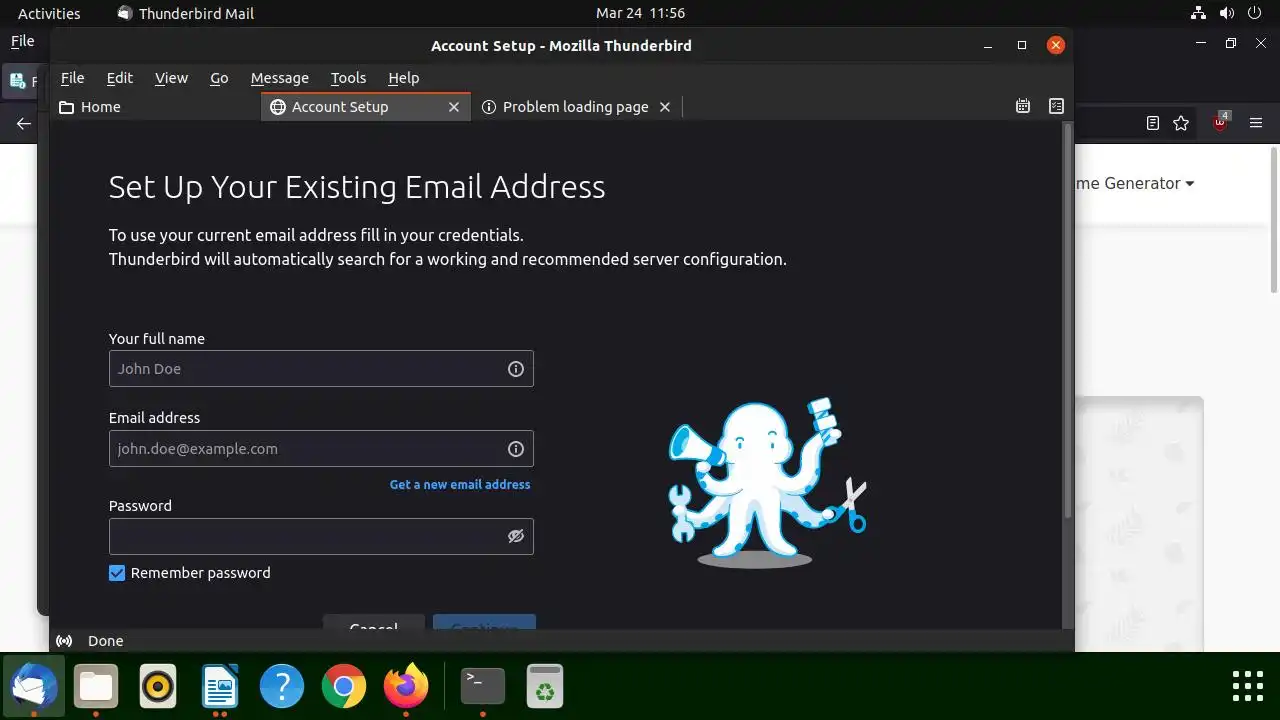Open Terminal from the dock
Image resolution: width=1280 pixels, height=720 pixels.
tap(483, 687)
